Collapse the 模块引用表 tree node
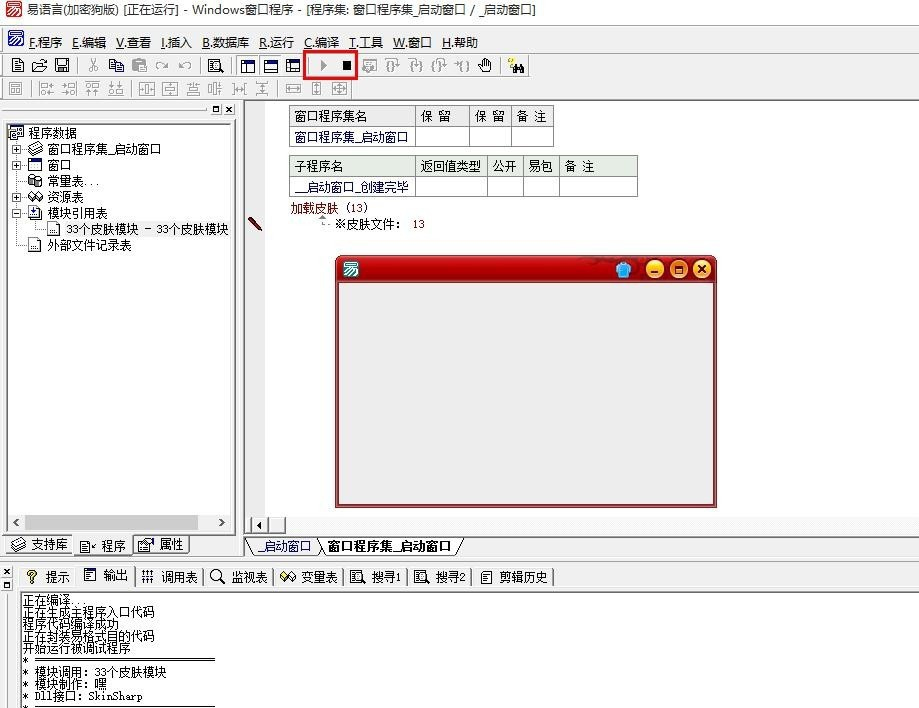The height and width of the screenshot is (708, 919). (x=16, y=213)
